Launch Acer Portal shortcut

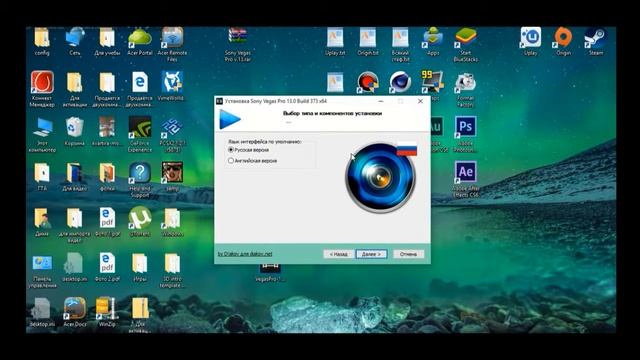click(x=140, y=41)
